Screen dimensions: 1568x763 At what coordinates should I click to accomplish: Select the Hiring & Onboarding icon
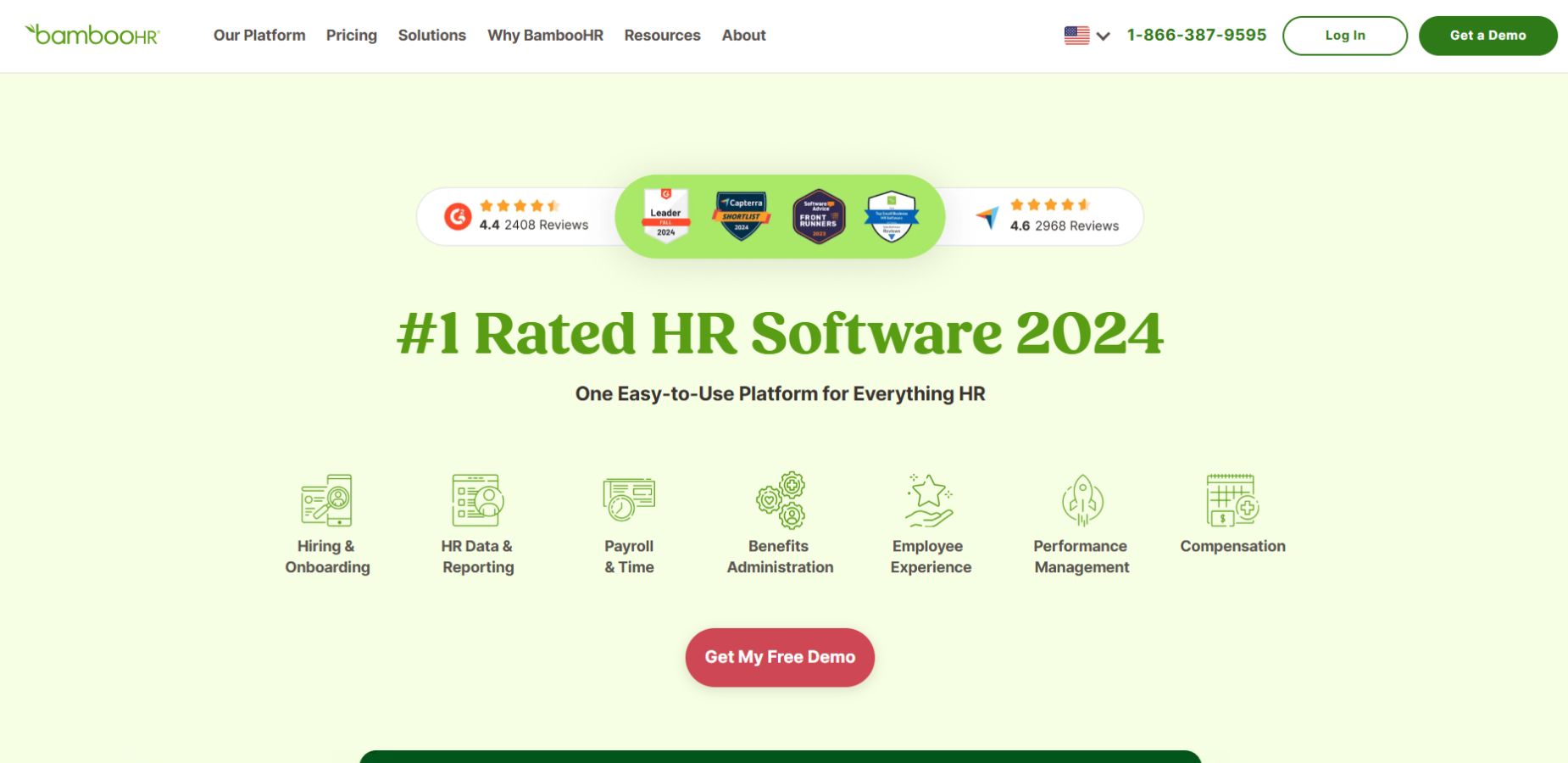click(327, 500)
